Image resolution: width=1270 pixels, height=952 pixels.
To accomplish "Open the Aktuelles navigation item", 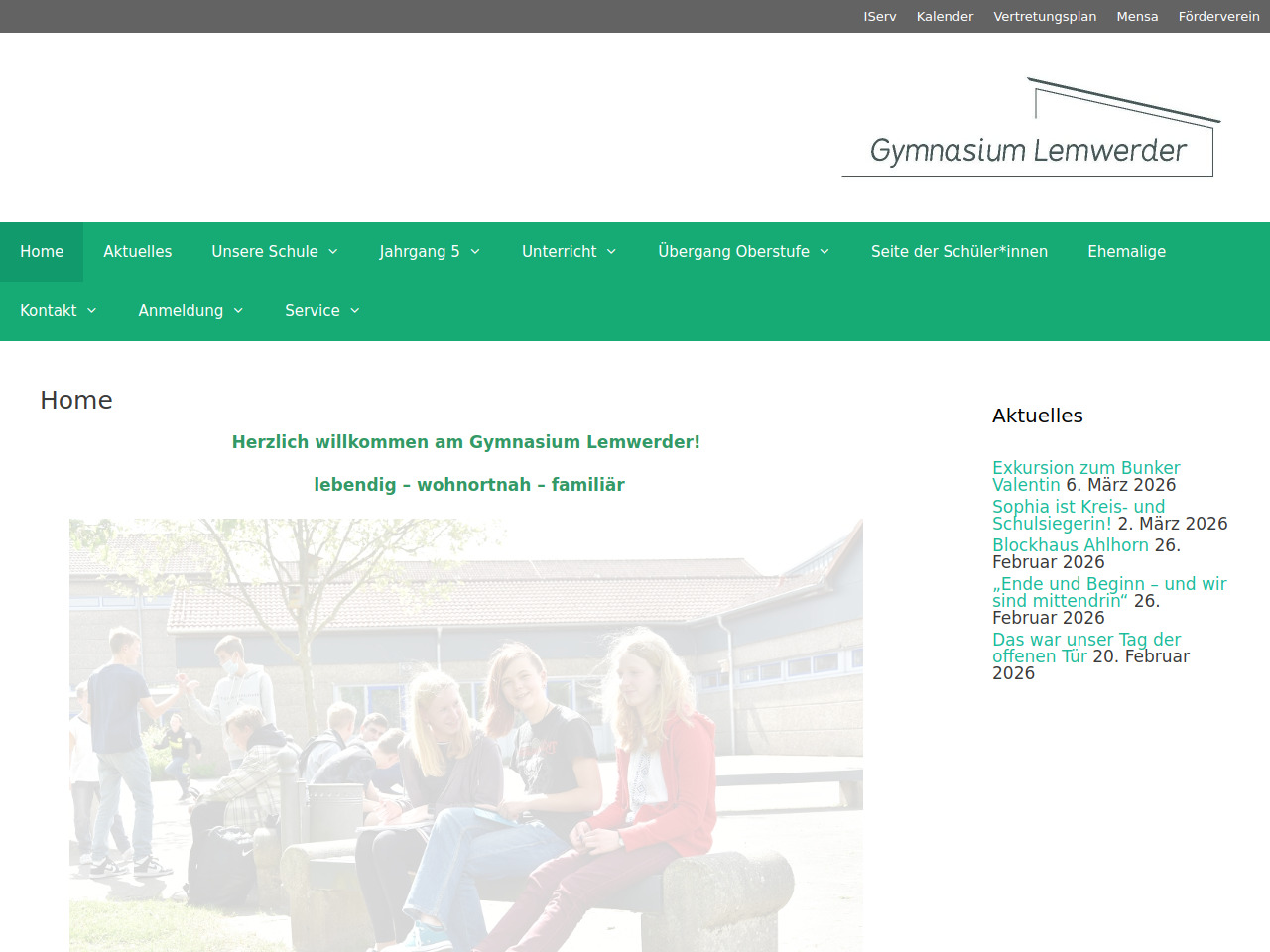I will click(138, 252).
